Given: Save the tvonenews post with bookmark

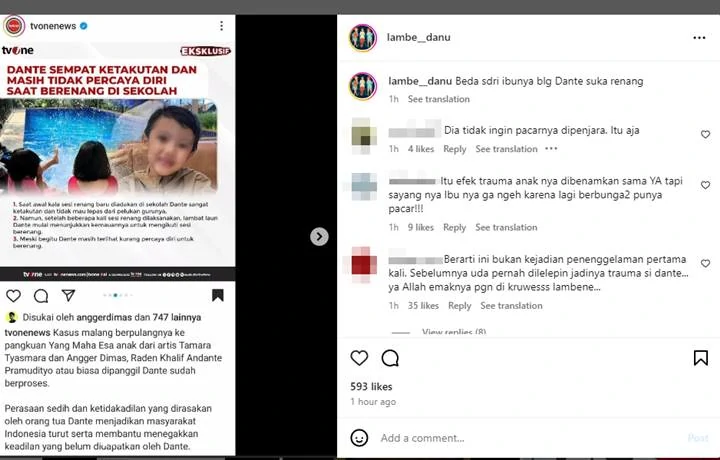Looking at the screenshot, I should 218,295.
